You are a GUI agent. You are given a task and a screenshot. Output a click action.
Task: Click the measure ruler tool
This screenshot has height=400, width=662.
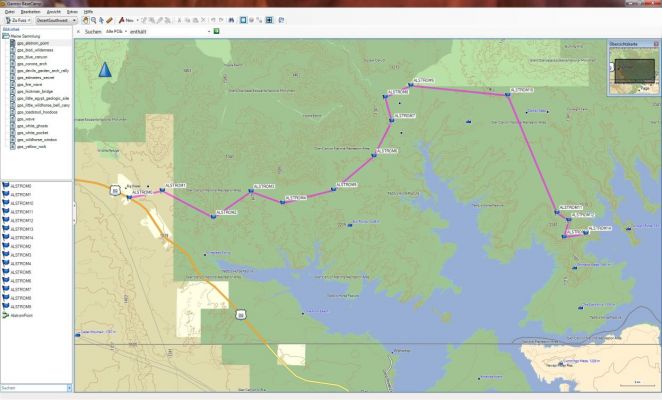point(110,20)
